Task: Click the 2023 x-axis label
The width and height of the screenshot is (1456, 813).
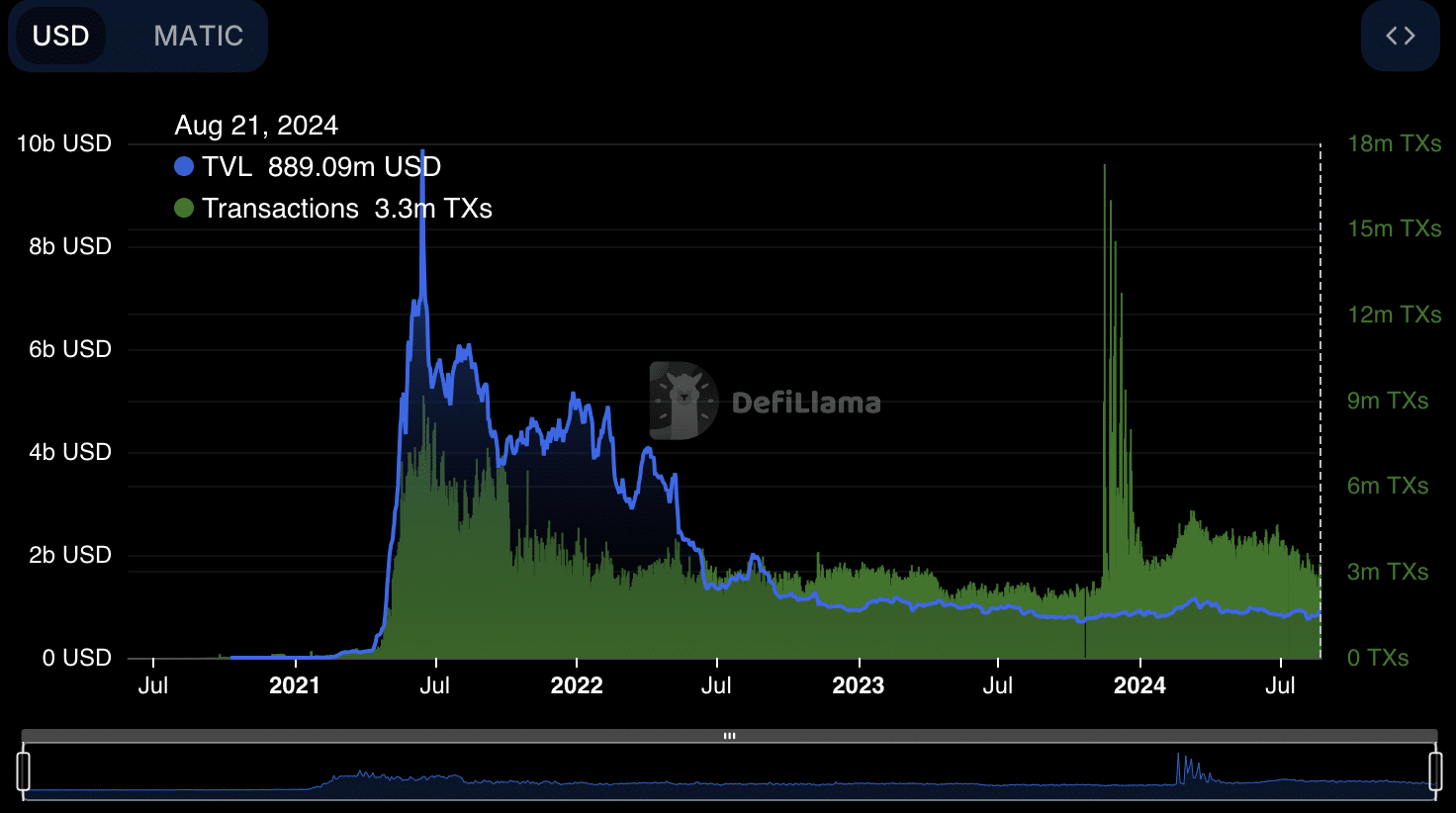Action: pos(858,685)
